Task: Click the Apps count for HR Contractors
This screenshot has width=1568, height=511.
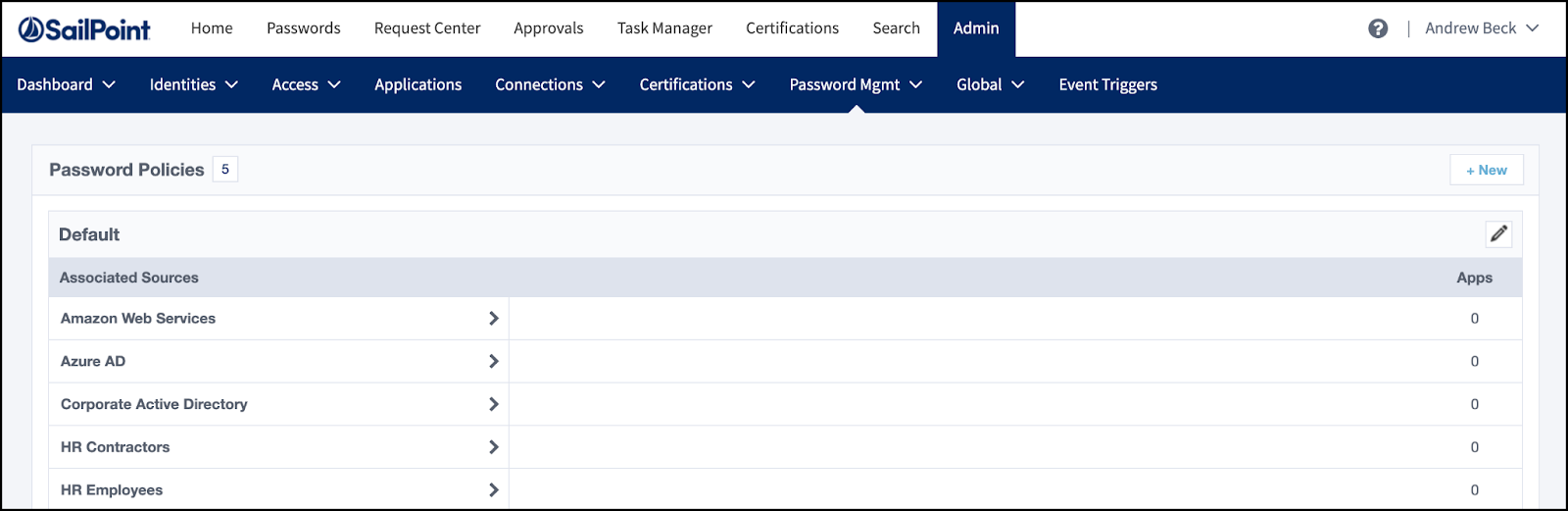Action: (1474, 447)
